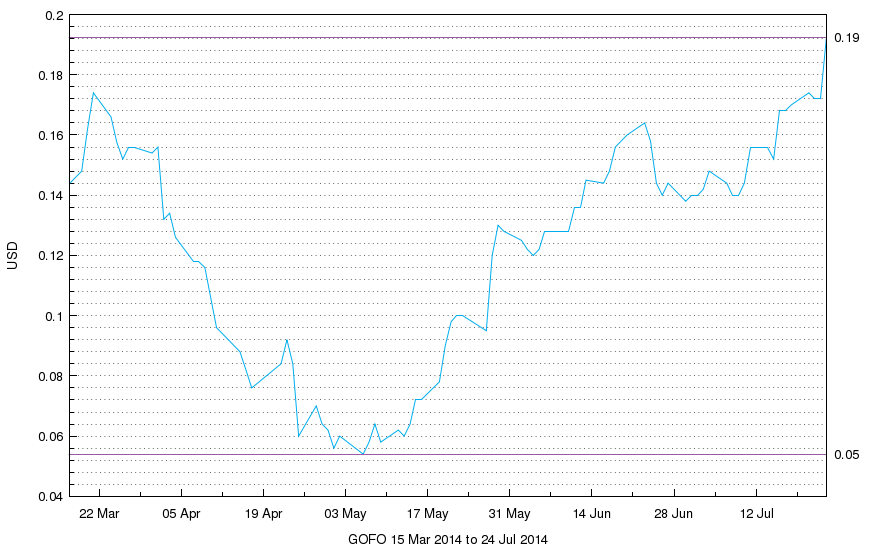Select the chart caption "GOFO 15 Mar 2014 to 24 Jul 2014"
This screenshot has height=550, width=875.
click(x=448, y=539)
